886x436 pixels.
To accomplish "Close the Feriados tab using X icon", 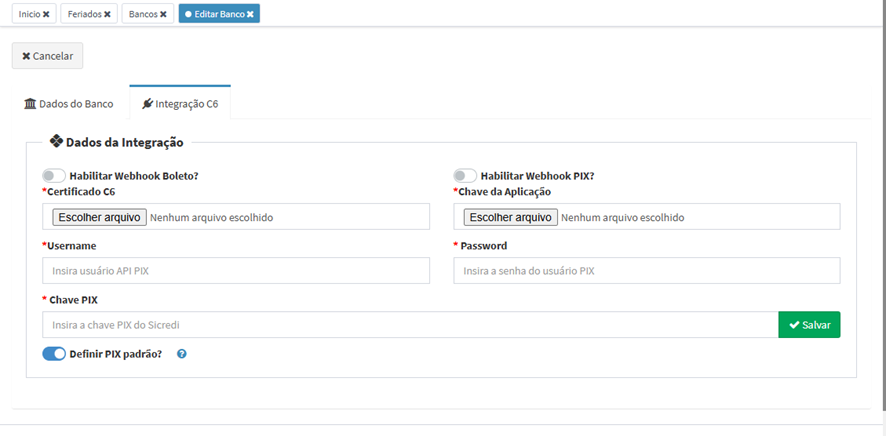I will coord(107,14).
